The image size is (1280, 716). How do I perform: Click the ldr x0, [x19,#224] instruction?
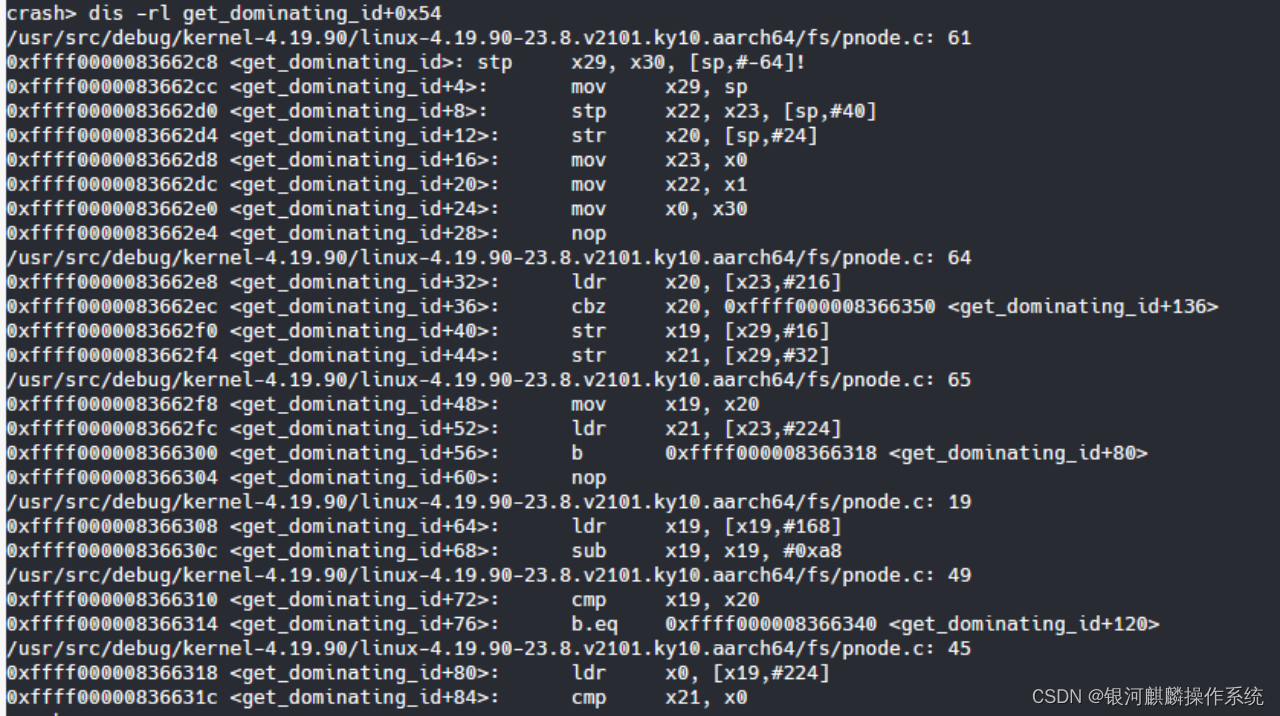pyautogui.click(x=701, y=673)
